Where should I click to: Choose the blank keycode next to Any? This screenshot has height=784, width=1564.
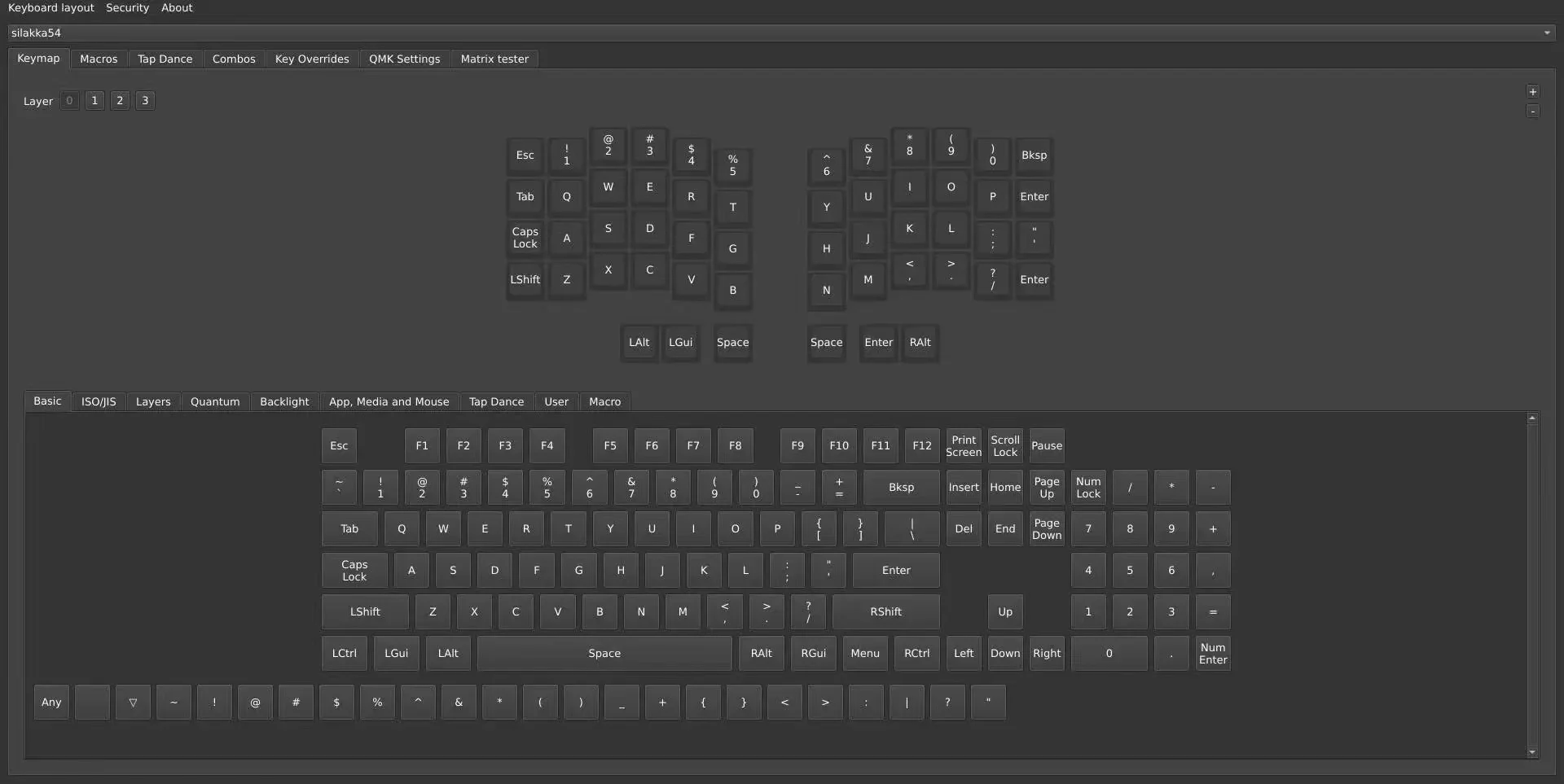coord(92,702)
